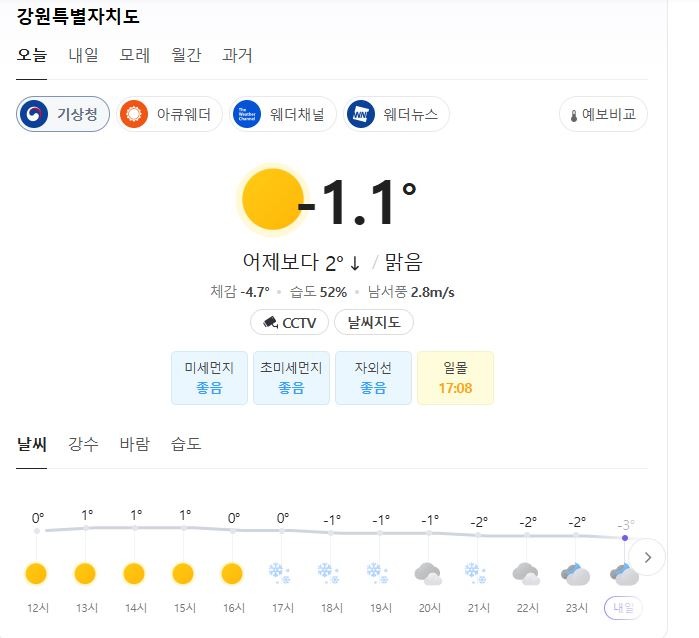Click the 웨더뉴스 logo icon
This screenshot has width=699, height=638.
[361, 115]
